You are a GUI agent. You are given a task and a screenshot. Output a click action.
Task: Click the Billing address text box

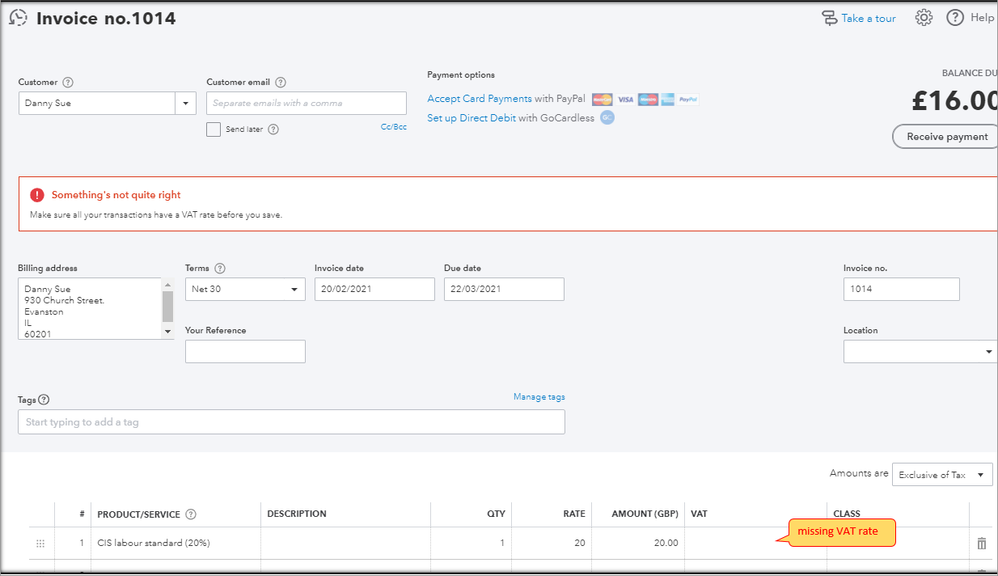pos(90,308)
